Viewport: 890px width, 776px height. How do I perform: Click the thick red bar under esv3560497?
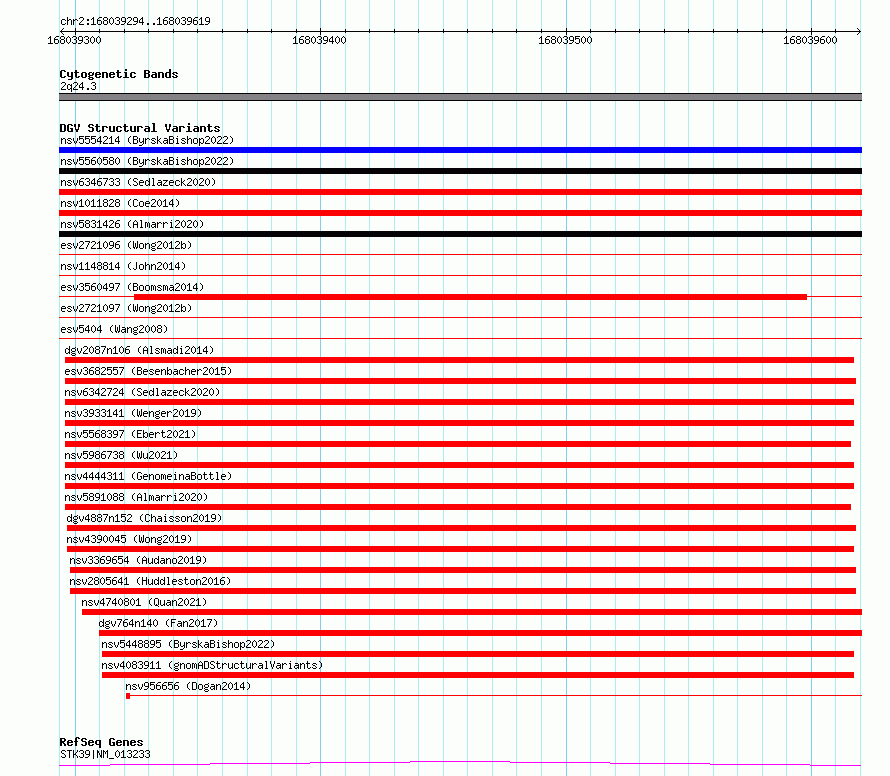[x=471, y=297]
